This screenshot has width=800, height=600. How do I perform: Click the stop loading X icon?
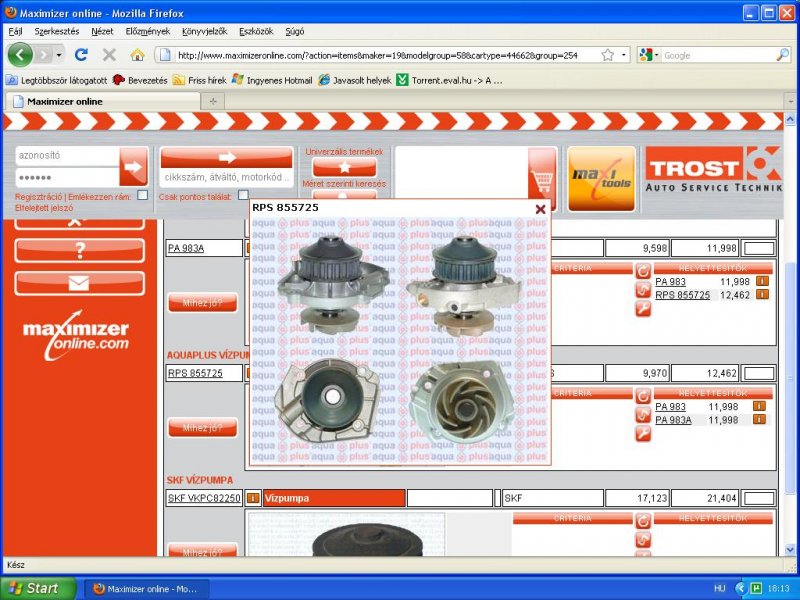click(109, 55)
